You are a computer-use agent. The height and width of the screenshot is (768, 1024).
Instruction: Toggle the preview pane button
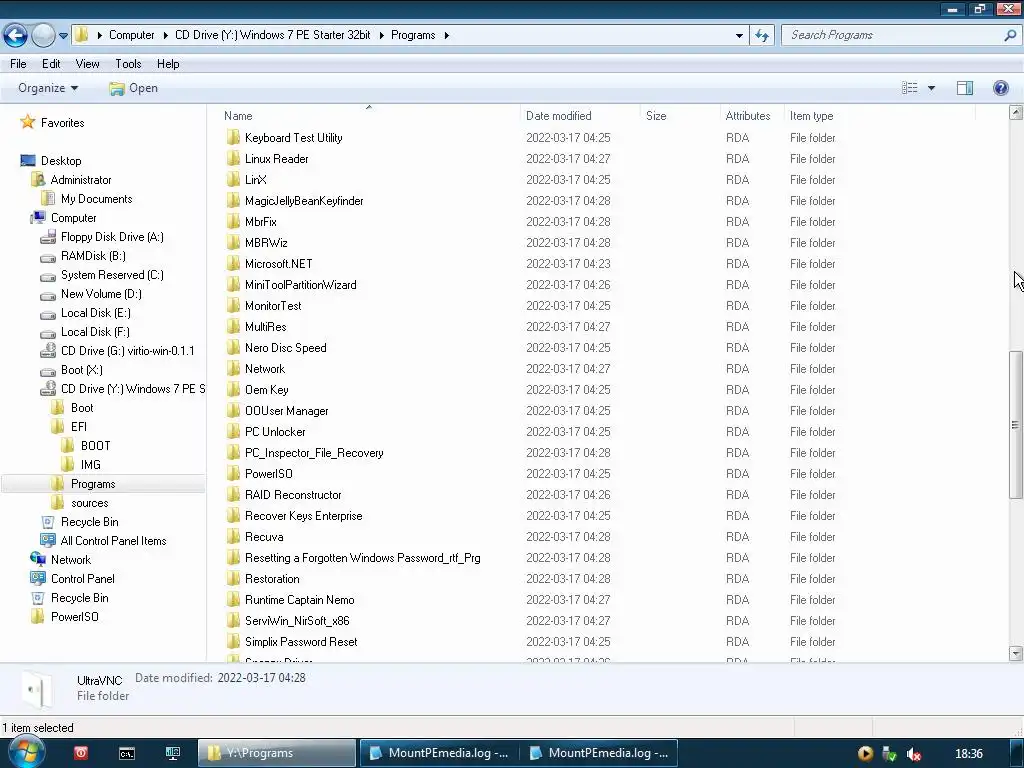click(x=965, y=88)
